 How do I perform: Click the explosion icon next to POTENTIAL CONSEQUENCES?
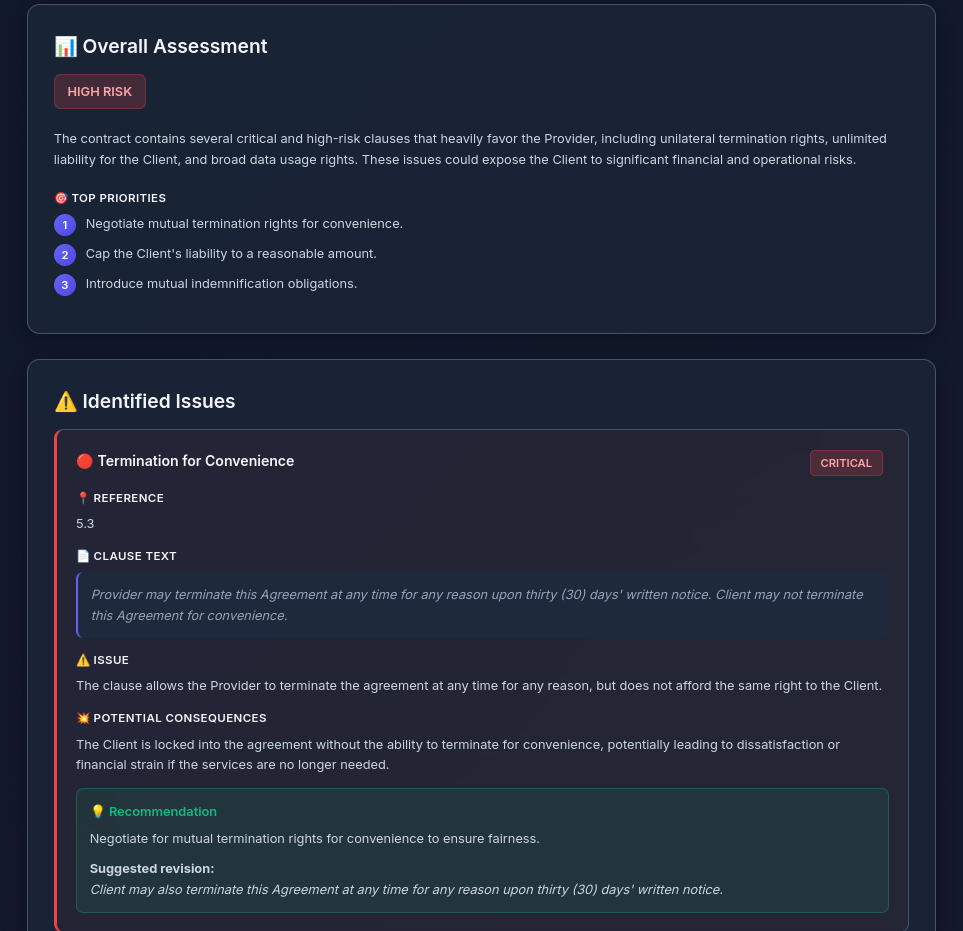point(83,718)
